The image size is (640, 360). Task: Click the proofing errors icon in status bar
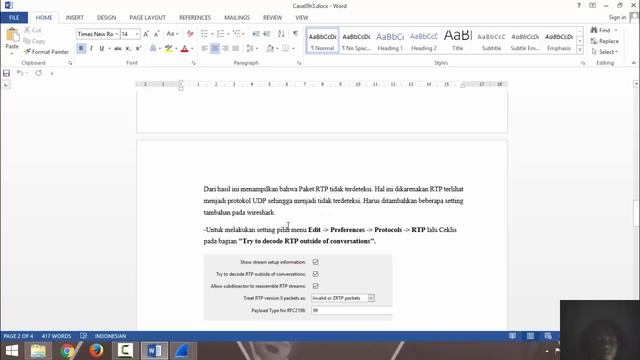(x=84, y=336)
